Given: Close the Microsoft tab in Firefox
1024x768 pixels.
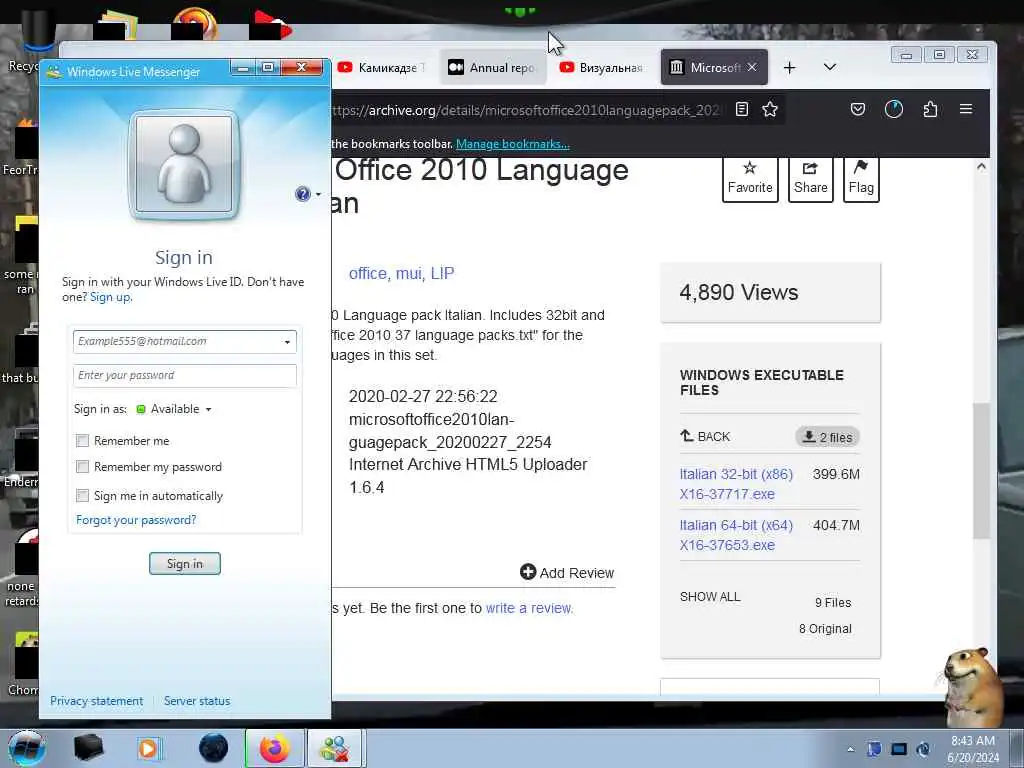Looking at the screenshot, I should [x=752, y=67].
